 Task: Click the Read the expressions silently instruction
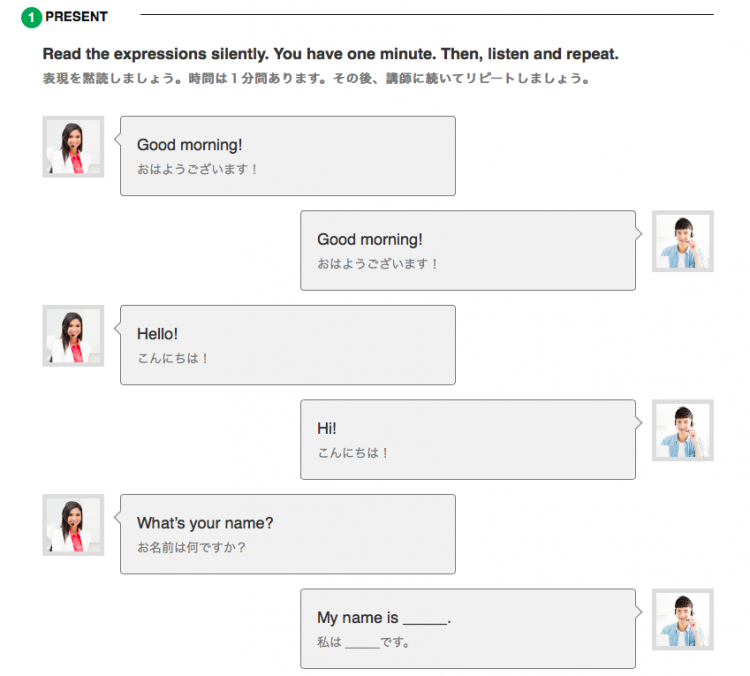[x=331, y=54]
